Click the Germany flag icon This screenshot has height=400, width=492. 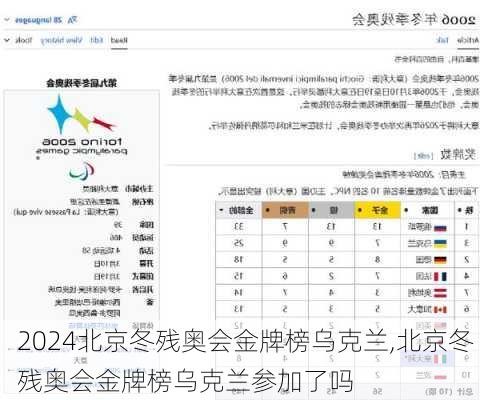coord(440,260)
